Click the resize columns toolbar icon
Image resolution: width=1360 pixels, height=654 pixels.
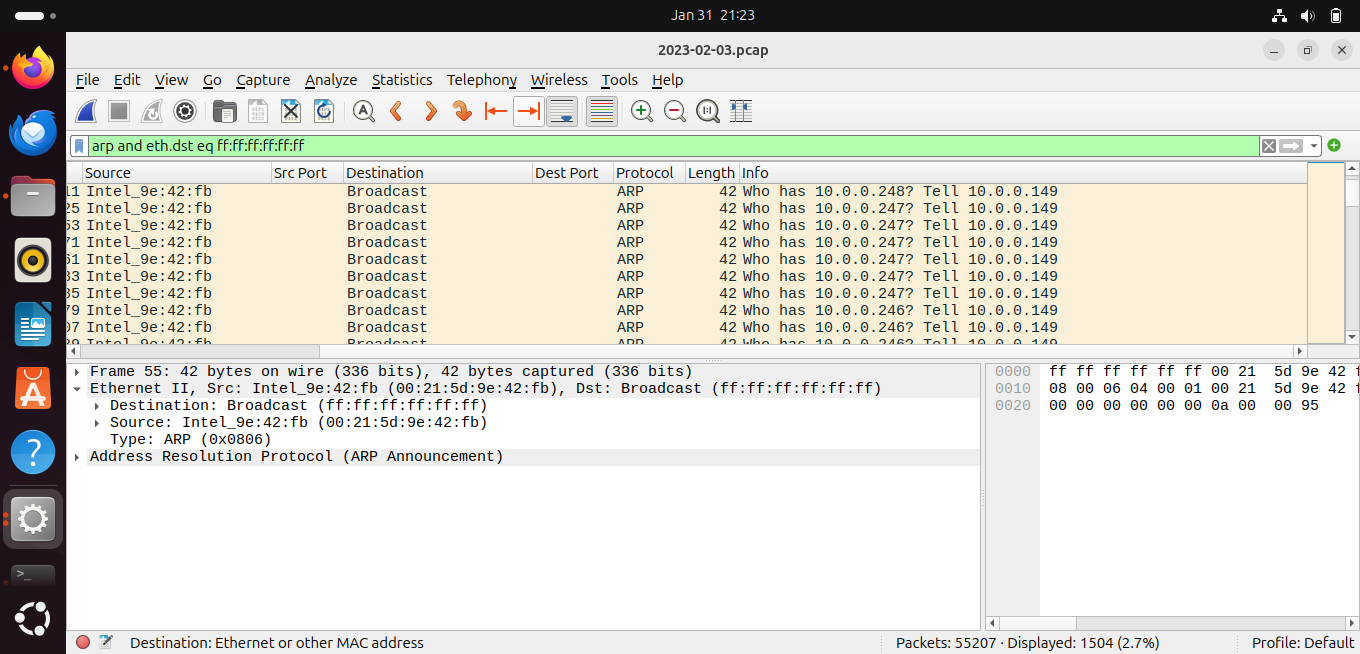(741, 111)
